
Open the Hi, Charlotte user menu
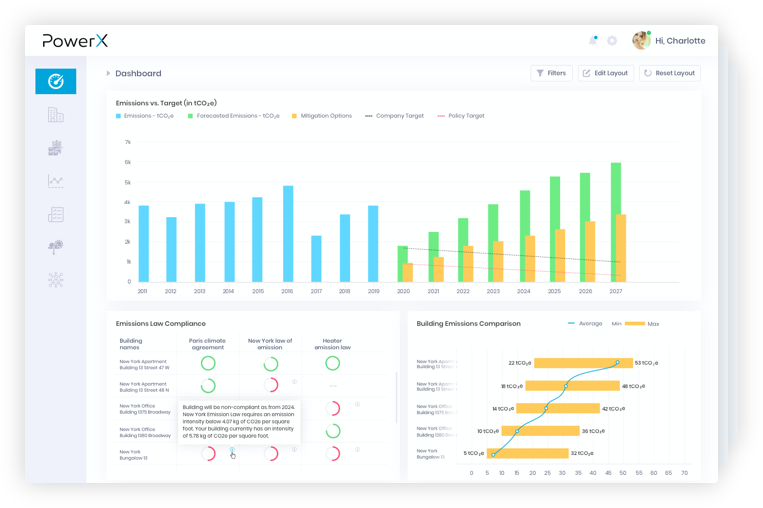(669, 40)
